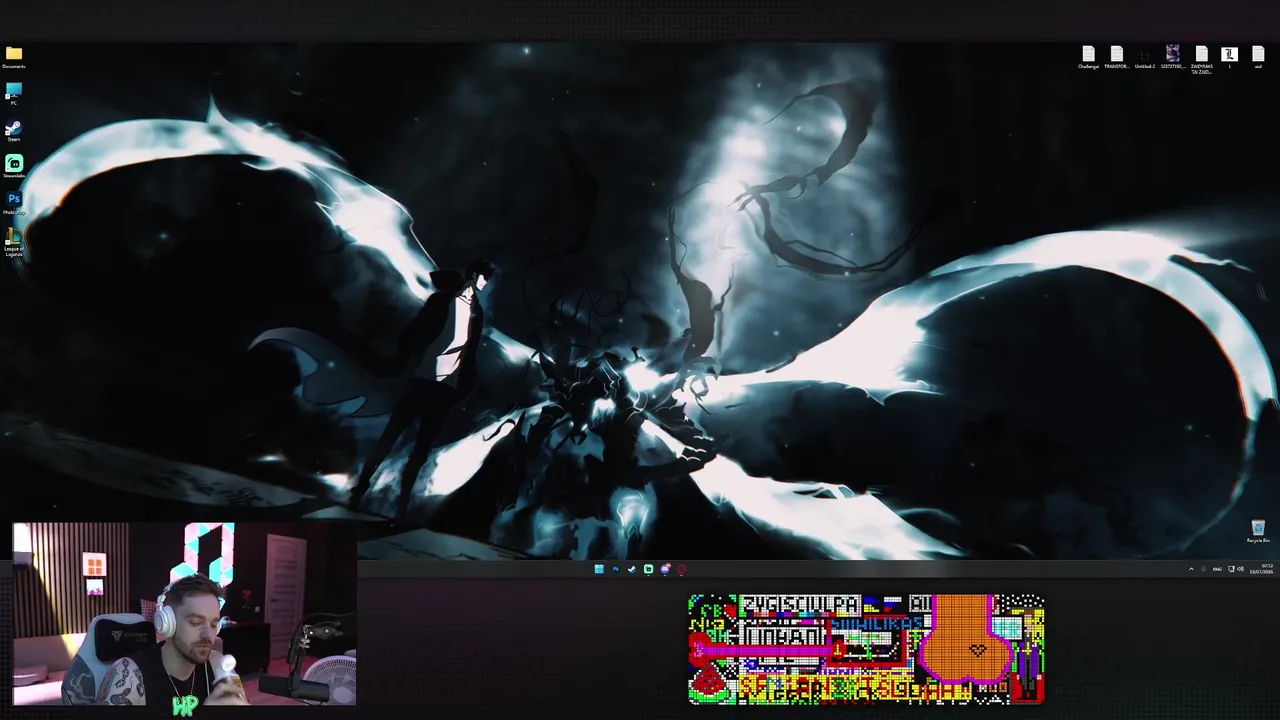This screenshot has height=720, width=1280.
Task: Open the taskbar app with notification badge
Action: click(665, 569)
